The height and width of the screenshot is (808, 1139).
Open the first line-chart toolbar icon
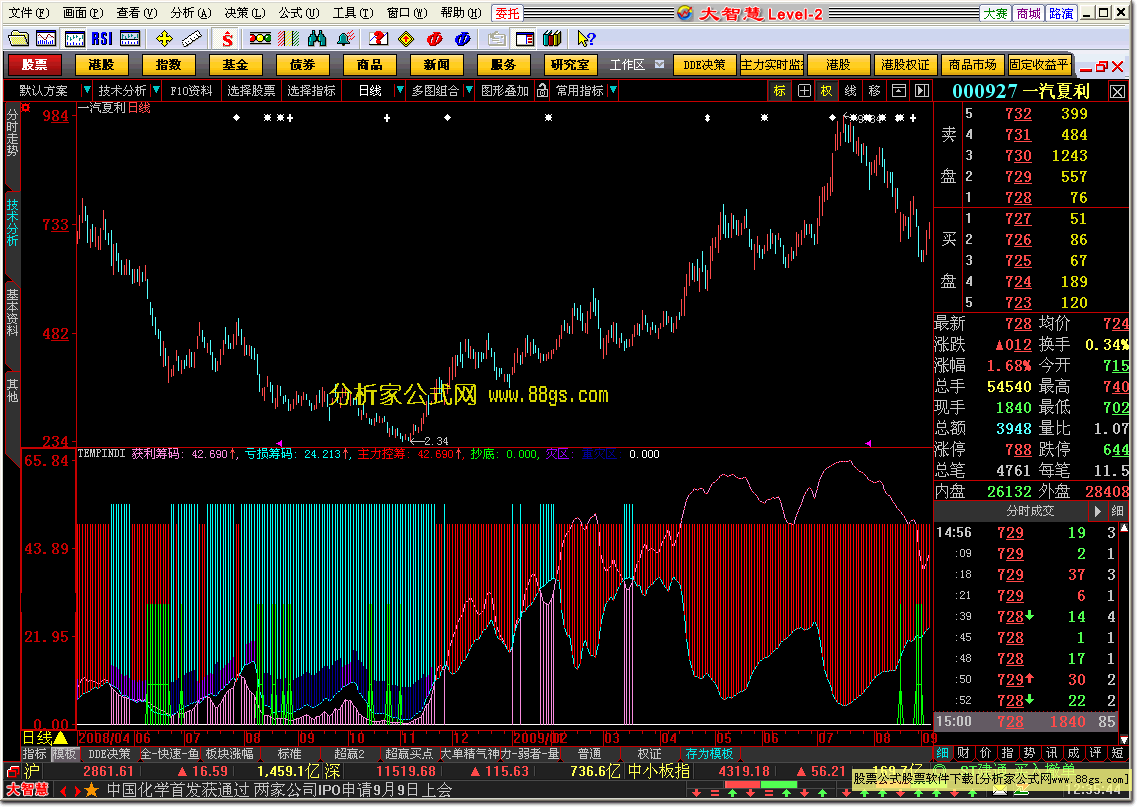point(46,39)
